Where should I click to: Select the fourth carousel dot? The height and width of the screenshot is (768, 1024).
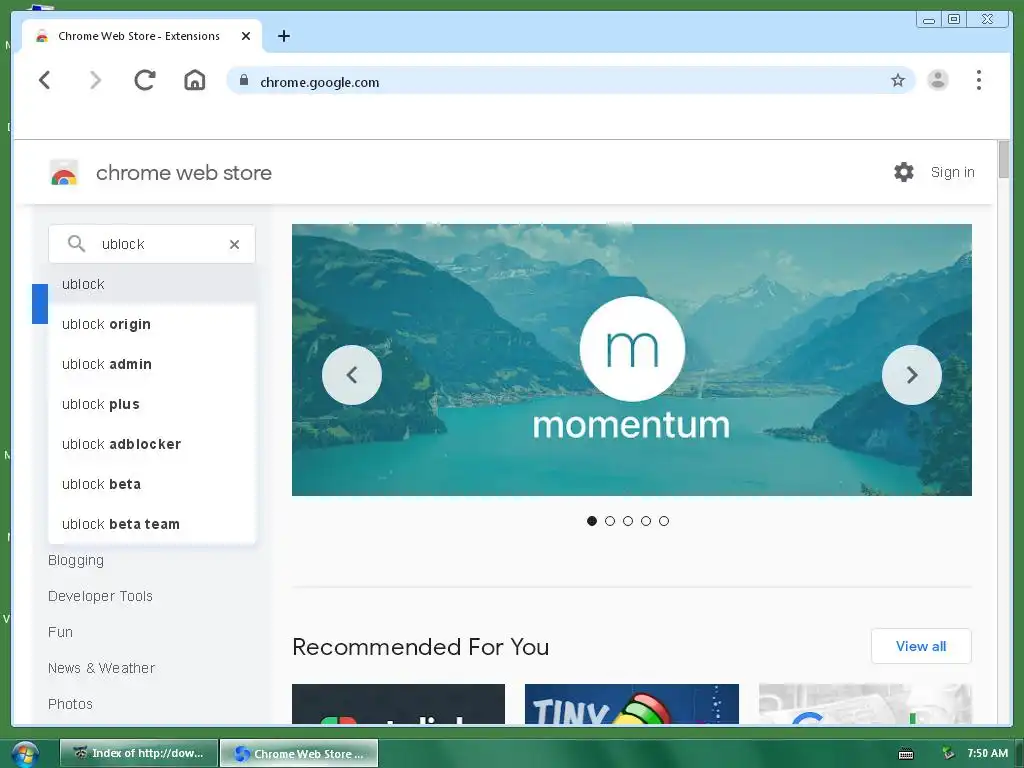point(646,521)
